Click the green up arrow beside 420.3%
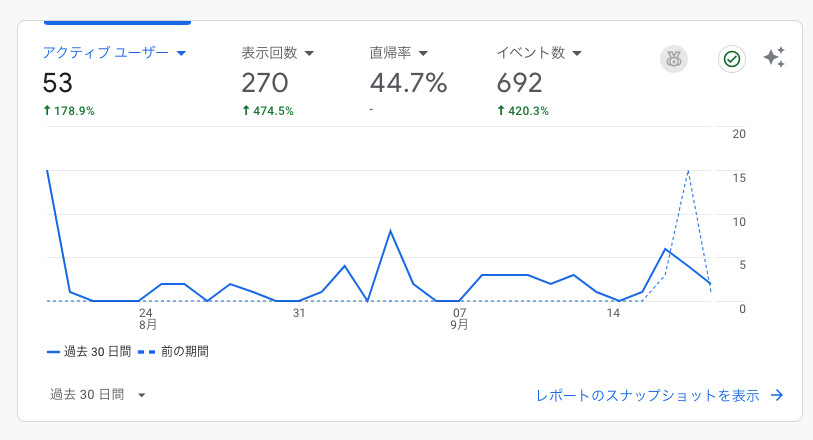The width and height of the screenshot is (813, 440). pyautogui.click(x=501, y=111)
